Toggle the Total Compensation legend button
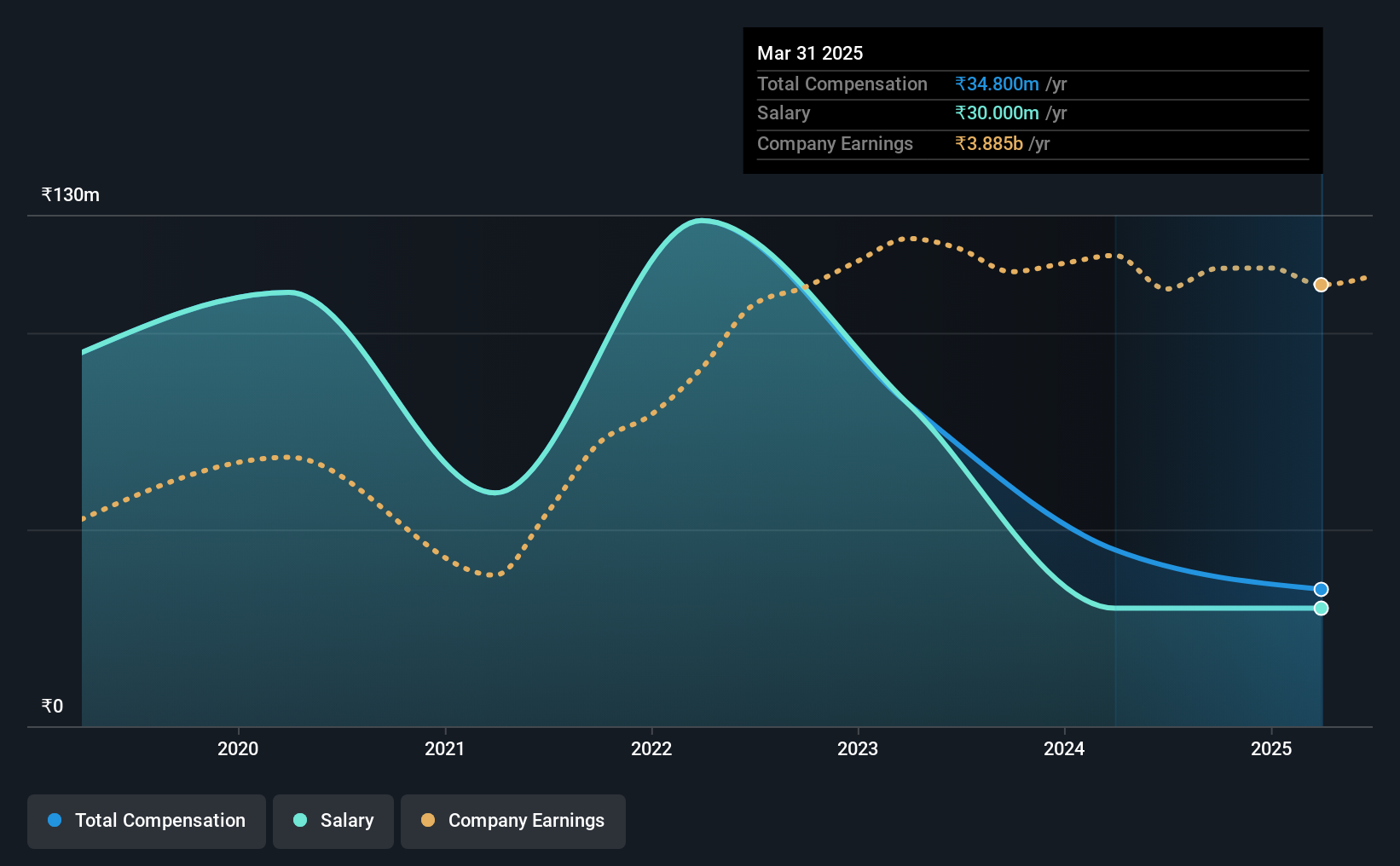Viewport: 1400px width, 866px height. click(146, 821)
